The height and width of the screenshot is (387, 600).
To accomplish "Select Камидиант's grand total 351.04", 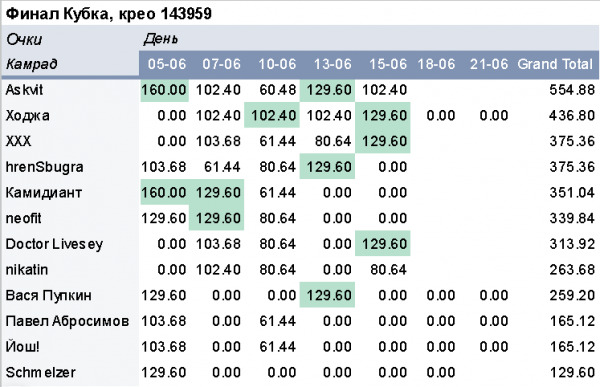I will pos(572,193).
